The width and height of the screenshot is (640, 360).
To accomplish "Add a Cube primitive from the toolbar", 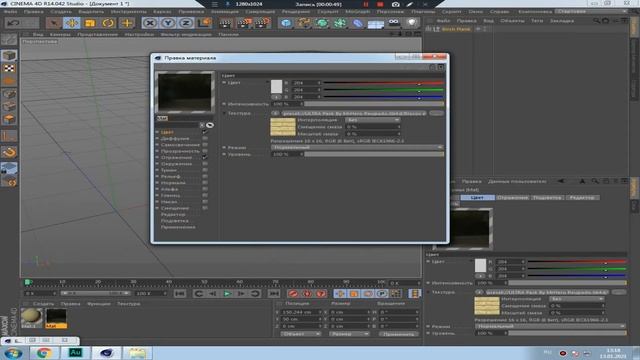I will [286, 23].
